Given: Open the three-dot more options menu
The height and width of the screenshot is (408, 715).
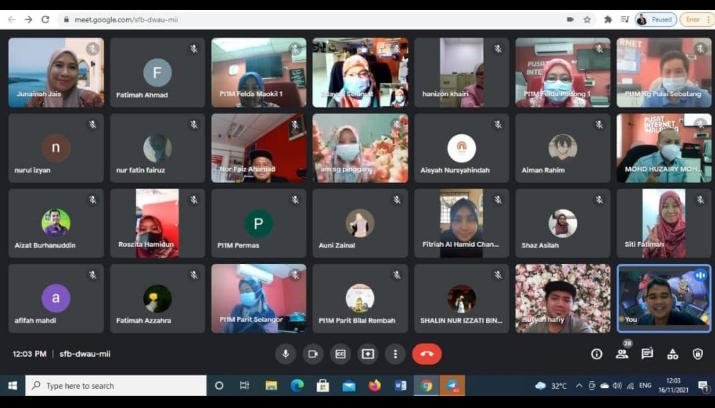Looking at the screenshot, I should click(395, 354).
